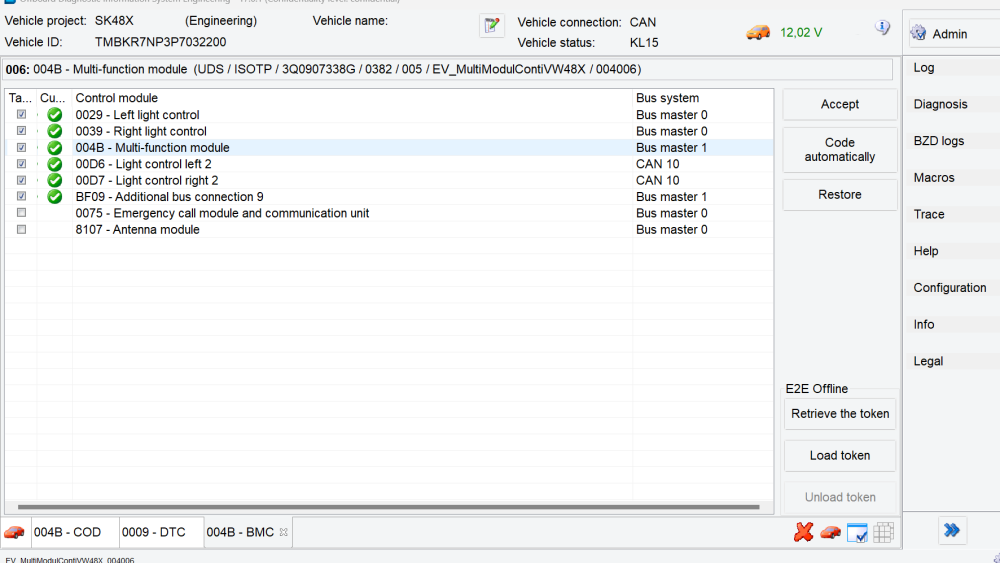Screen dimensions: 1000x563
Task: Select row 00D6 - Light control left 2
Action: click(389, 164)
